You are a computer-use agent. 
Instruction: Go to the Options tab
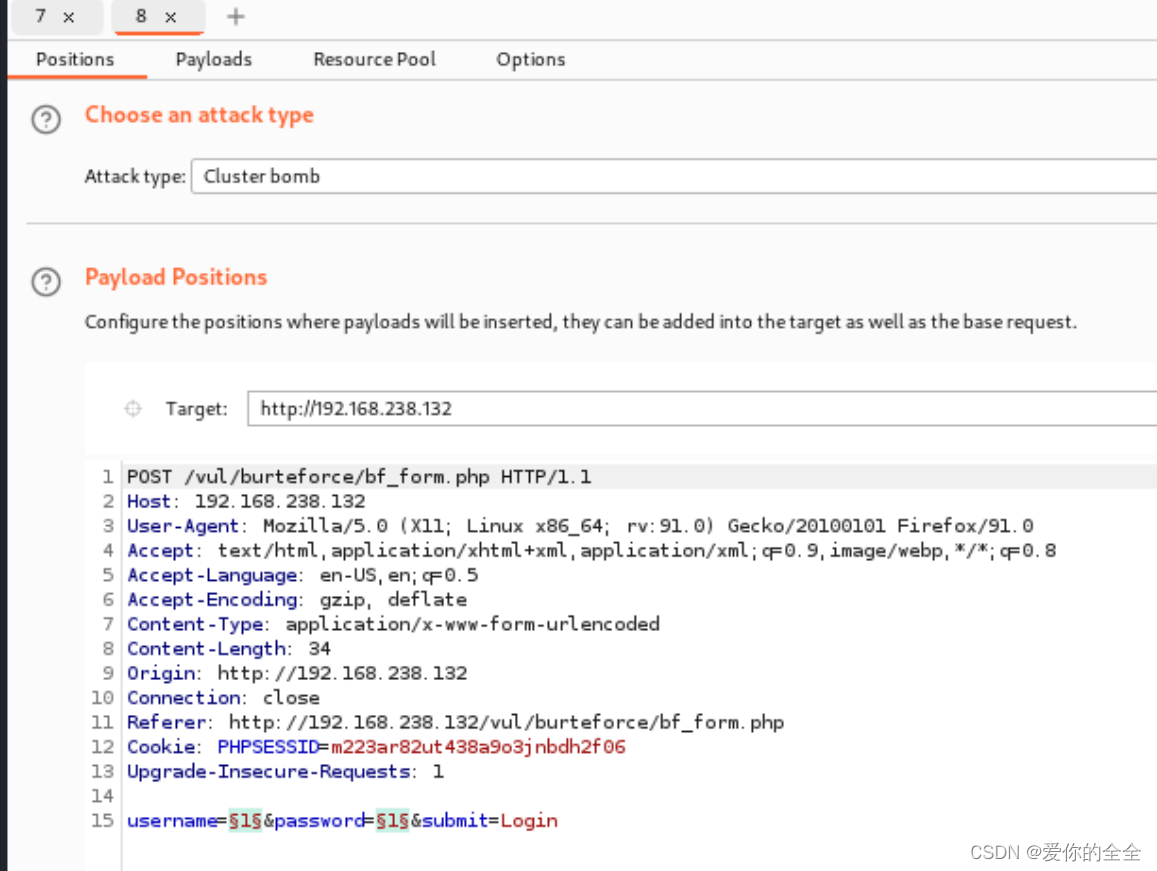click(x=531, y=59)
